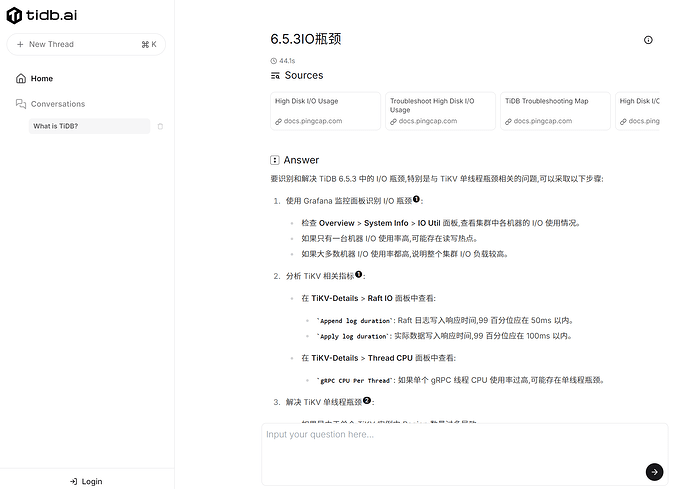Open the thread info icon

648,40
